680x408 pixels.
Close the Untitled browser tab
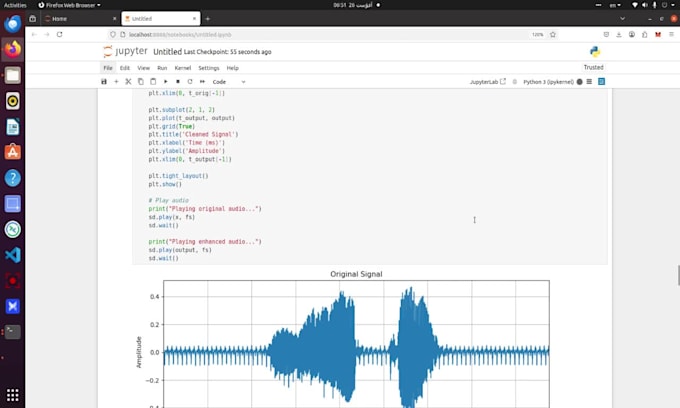[194, 19]
